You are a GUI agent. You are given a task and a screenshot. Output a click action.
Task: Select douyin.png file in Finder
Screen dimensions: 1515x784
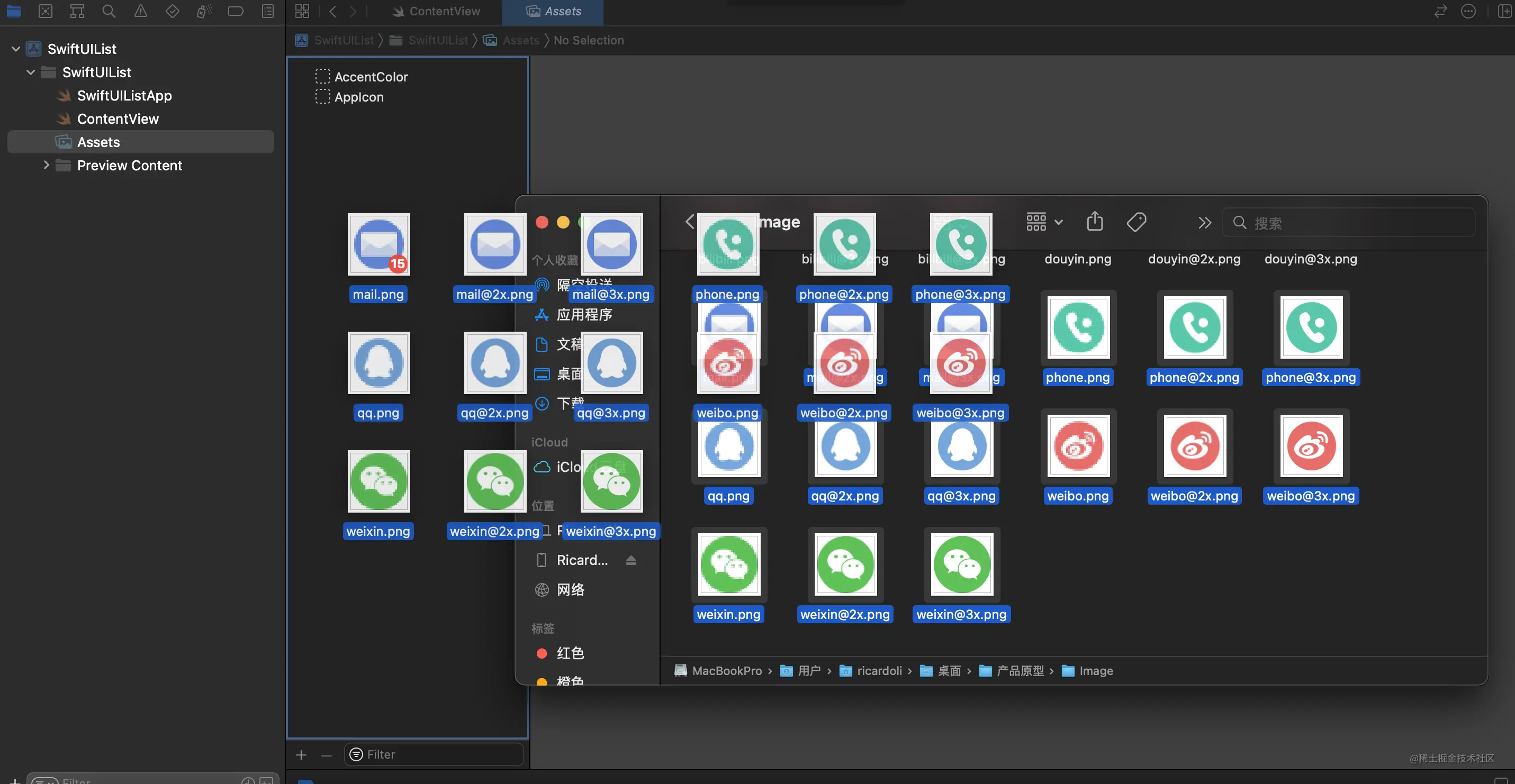tap(1077, 259)
